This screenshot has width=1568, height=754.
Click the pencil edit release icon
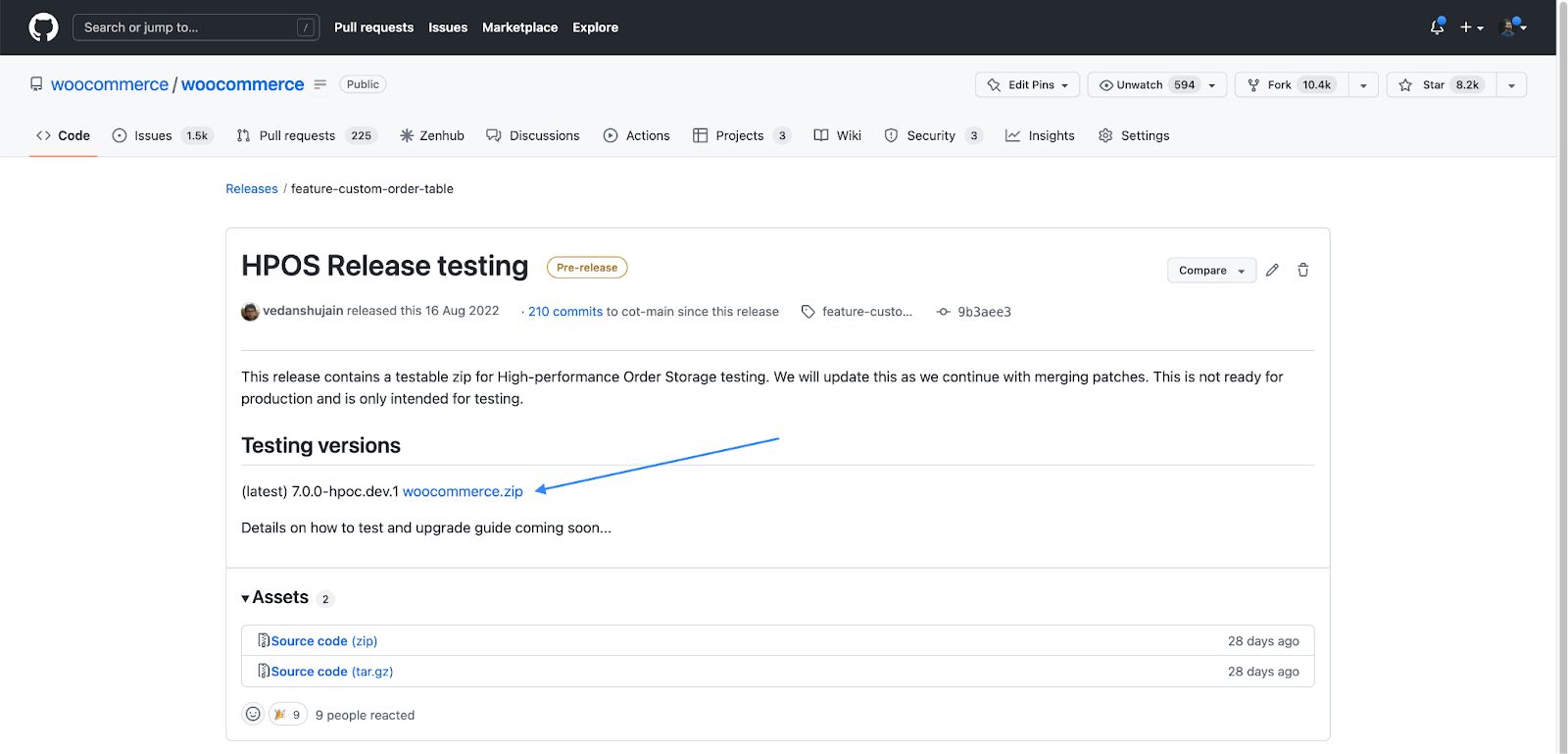[1272, 270]
